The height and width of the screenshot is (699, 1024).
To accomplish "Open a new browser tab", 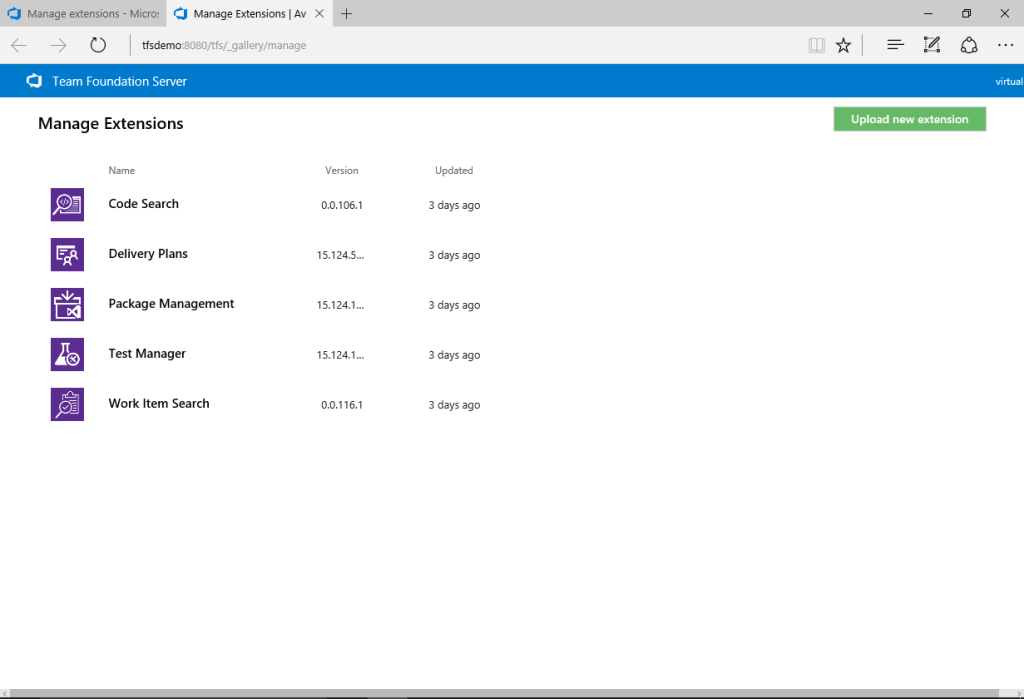I will (346, 13).
